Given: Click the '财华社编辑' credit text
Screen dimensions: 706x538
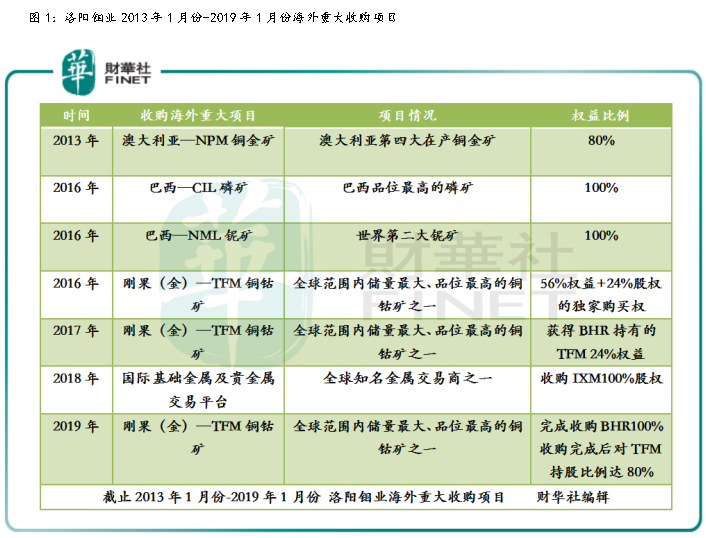Looking at the screenshot, I should pyautogui.click(x=573, y=497).
